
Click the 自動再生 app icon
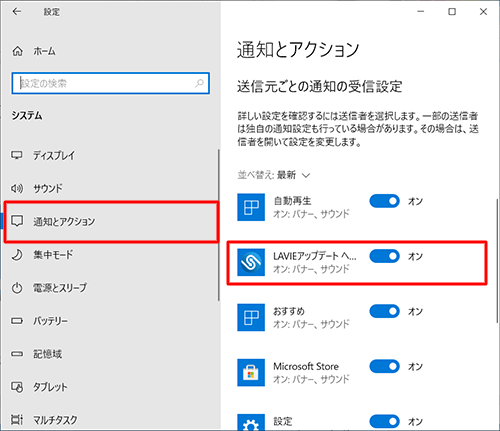(x=251, y=207)
